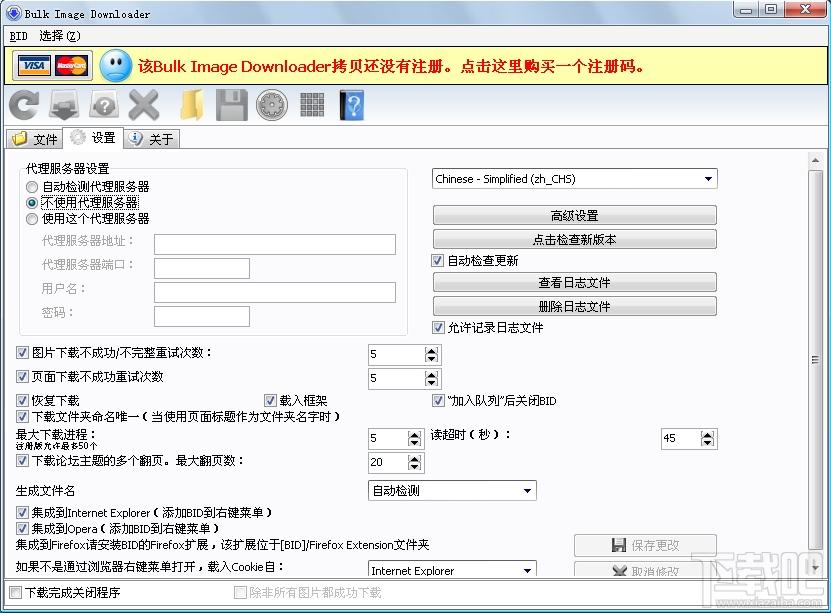
Task: Click the 用户名 input field
Action: click(x=275, y=292)
